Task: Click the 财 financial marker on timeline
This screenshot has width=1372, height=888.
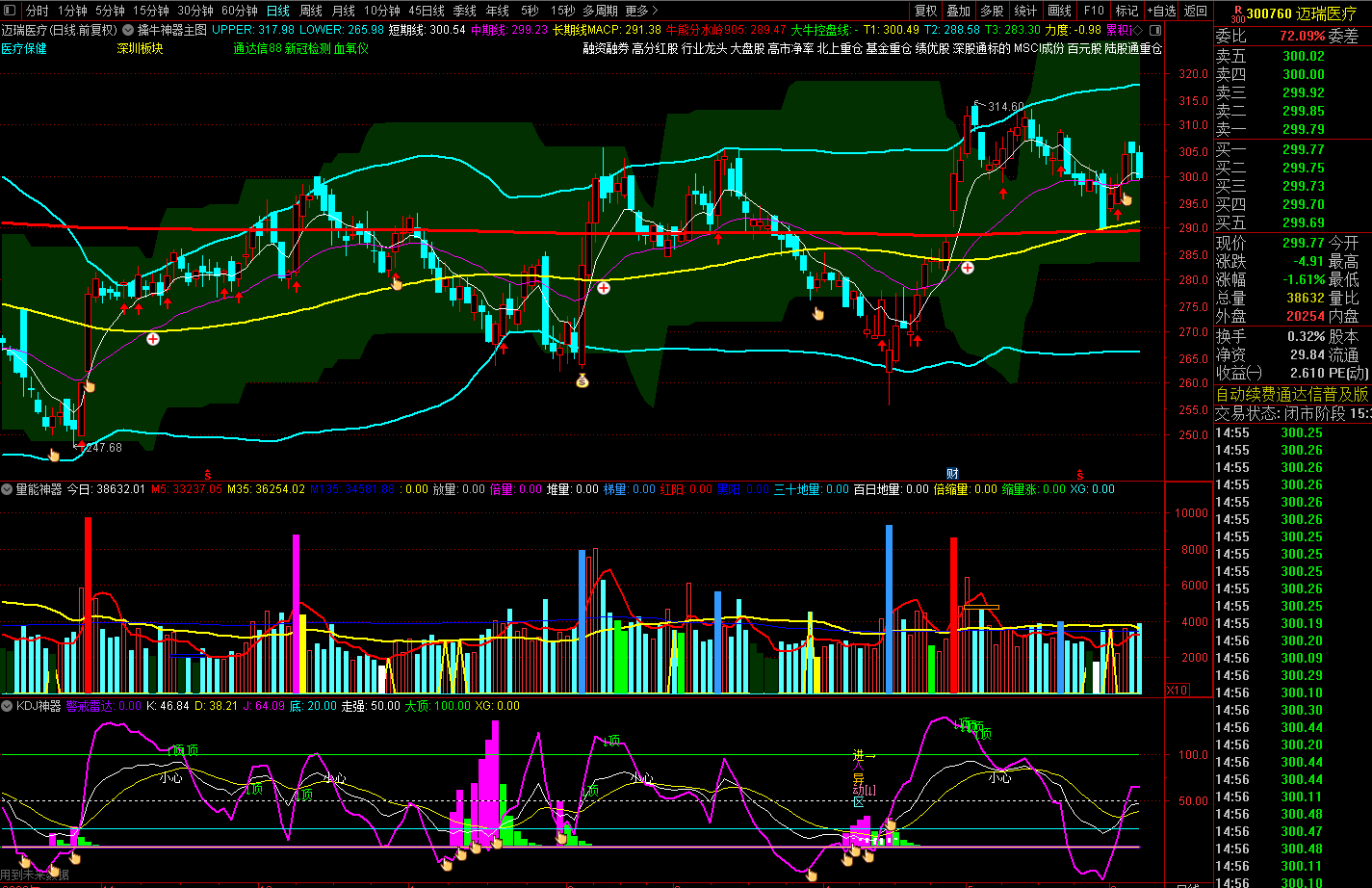Action: click(951, 473)
